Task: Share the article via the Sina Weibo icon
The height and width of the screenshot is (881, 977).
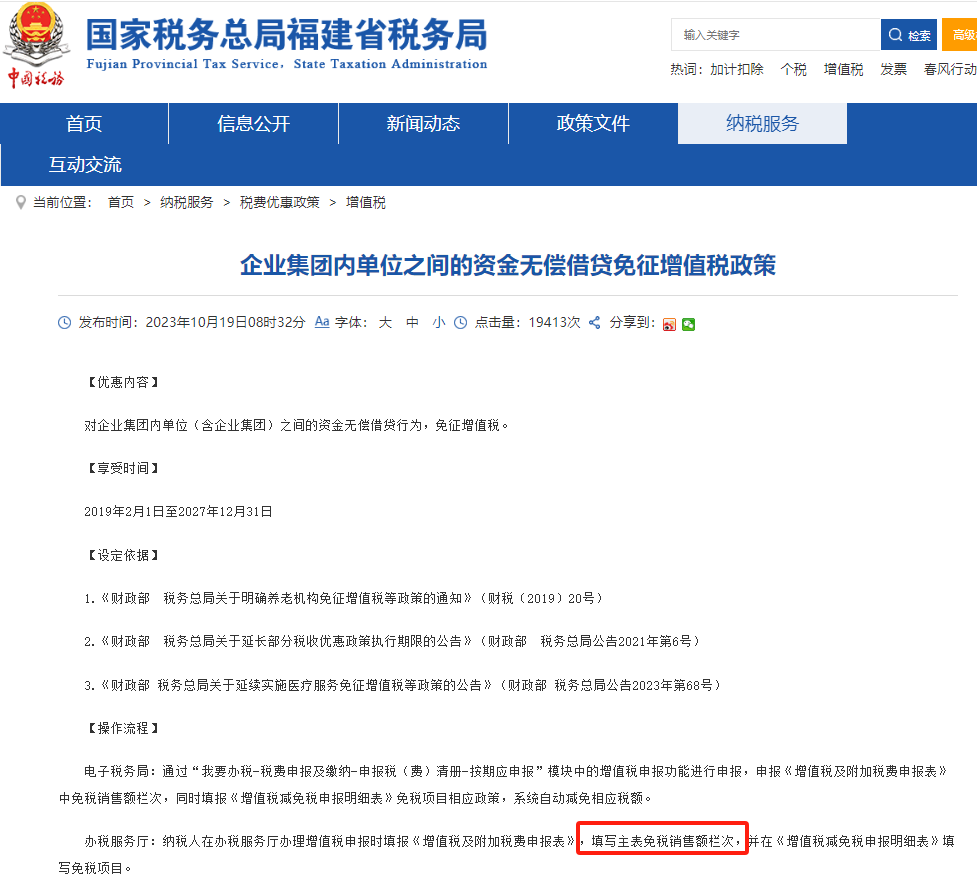Action: click(x=668, y=325)
